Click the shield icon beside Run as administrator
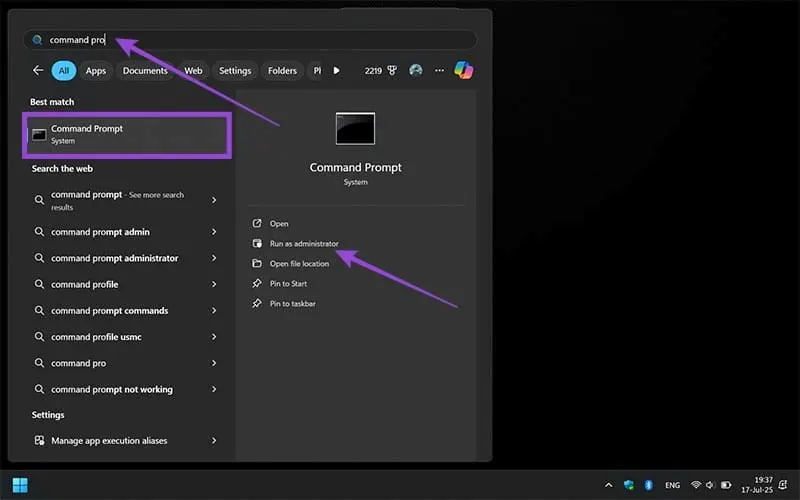 pyautogui.click(x=257, y=243)
